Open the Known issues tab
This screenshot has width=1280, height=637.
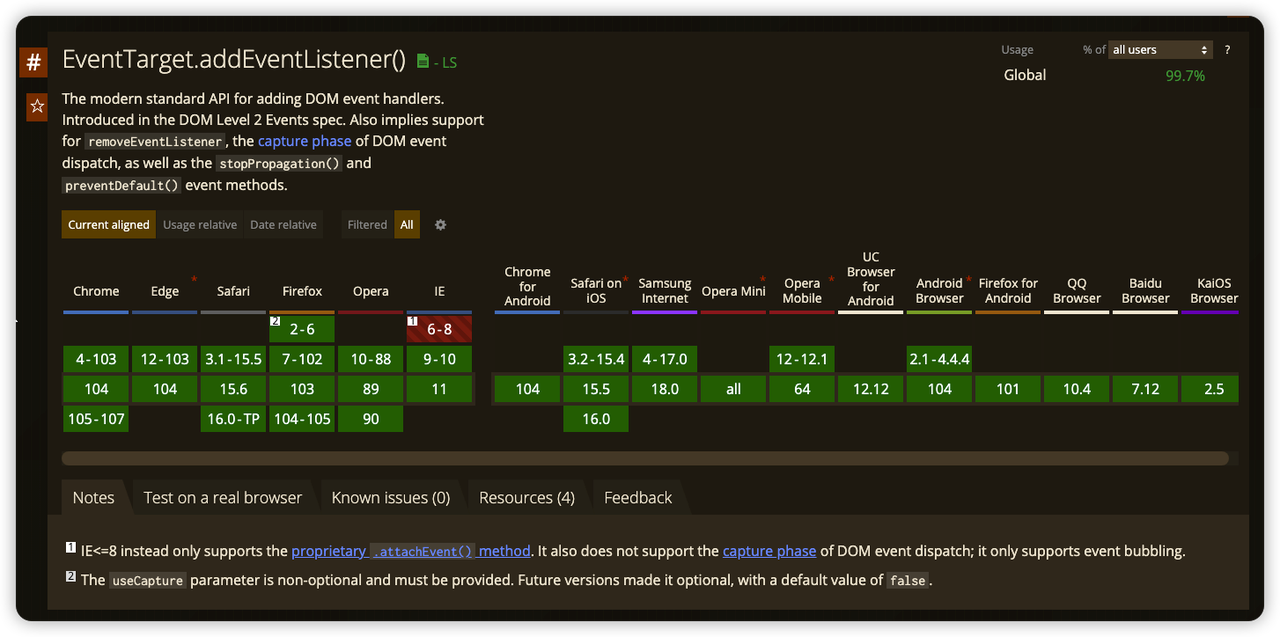coord(389,497)
